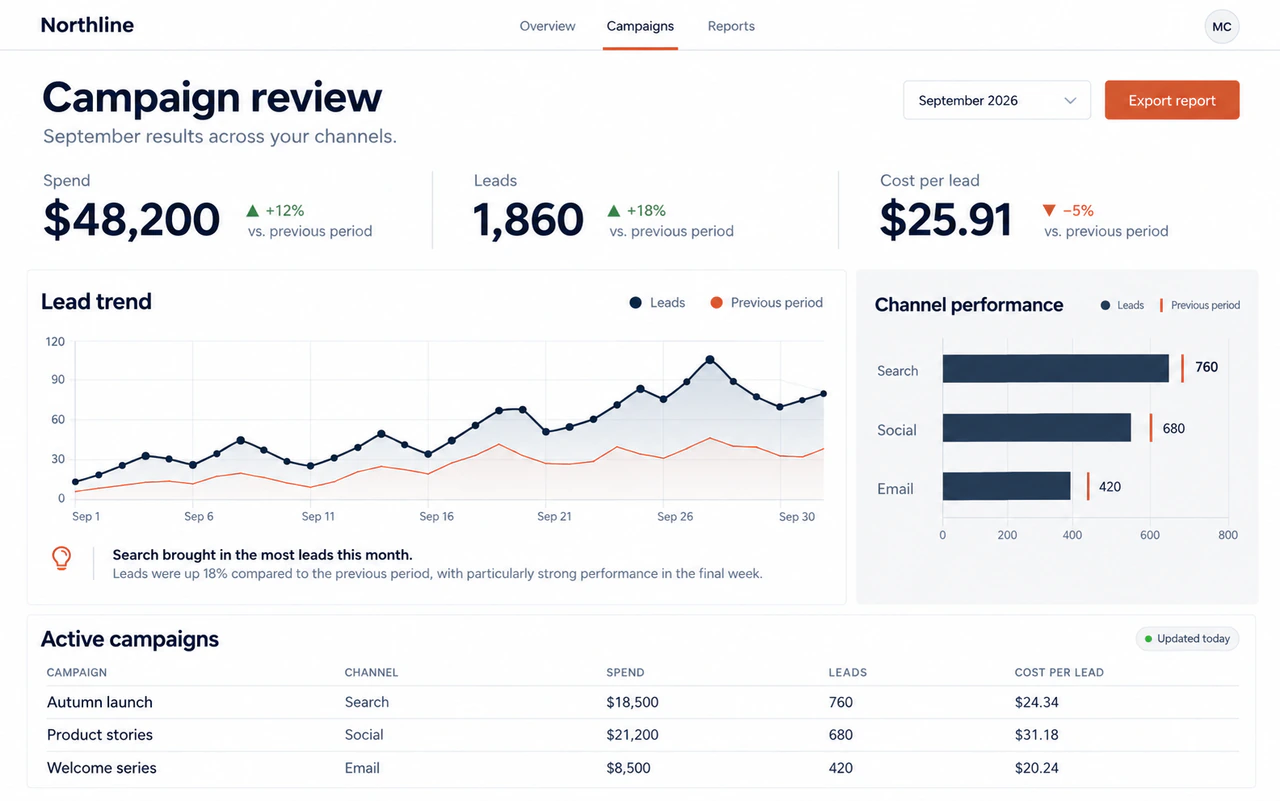Image resolution: width=1280 pixels, height=801 pixels.
Task: Click the $25.91 Cost per lead value
Action: point(946,220)
